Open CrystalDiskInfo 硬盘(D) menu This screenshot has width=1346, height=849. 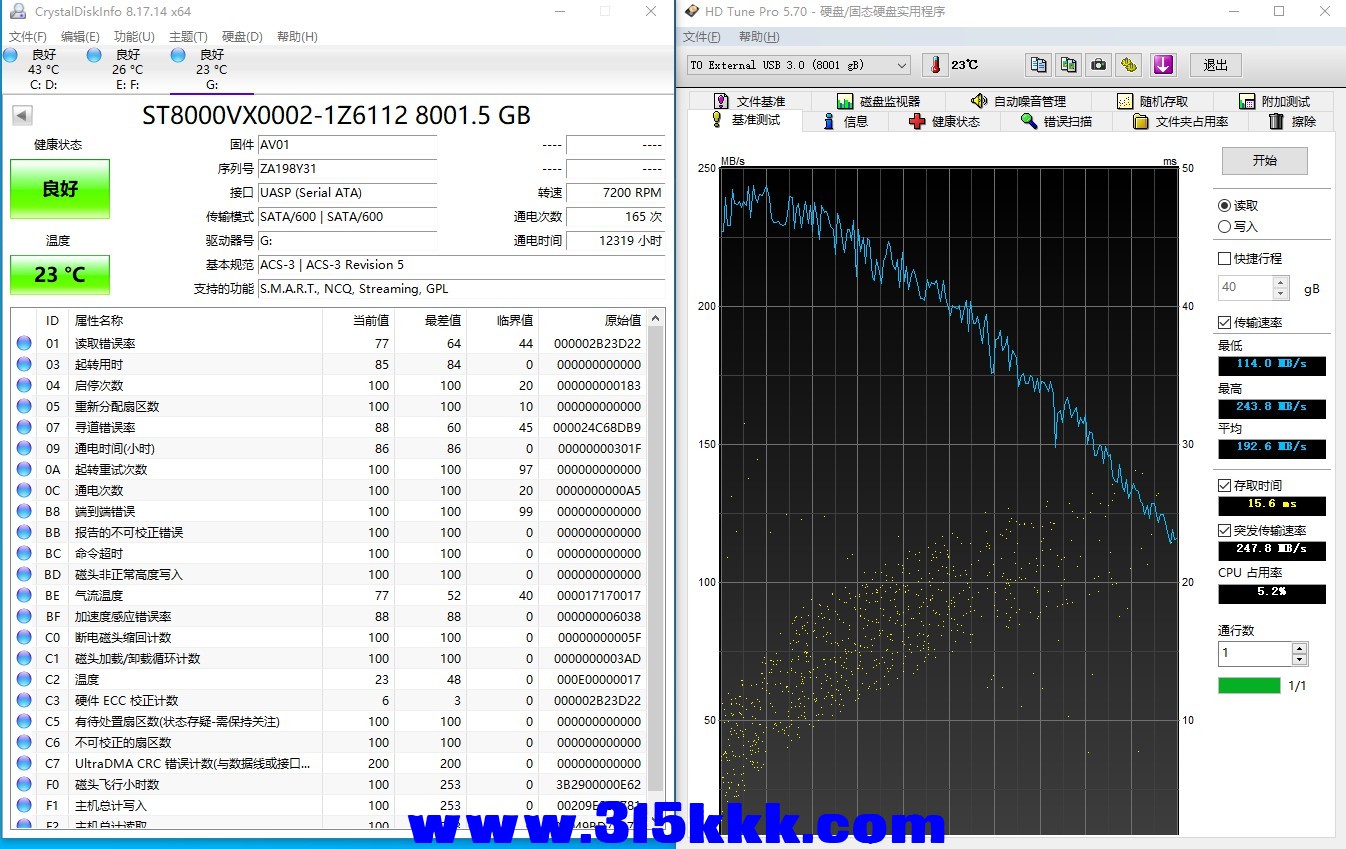242,37
